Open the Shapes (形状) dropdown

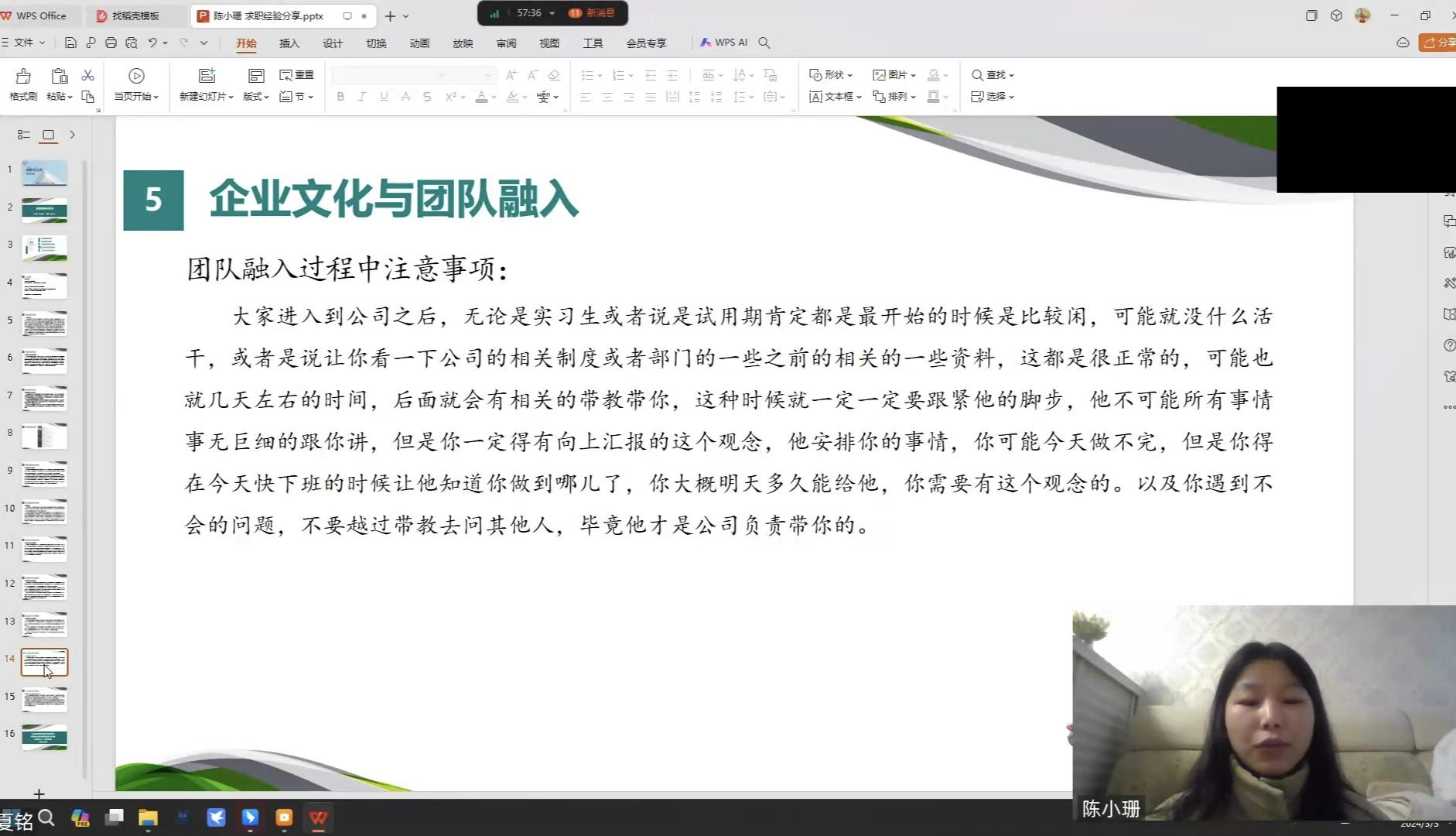pyautogui.click(x=831, y=75)
